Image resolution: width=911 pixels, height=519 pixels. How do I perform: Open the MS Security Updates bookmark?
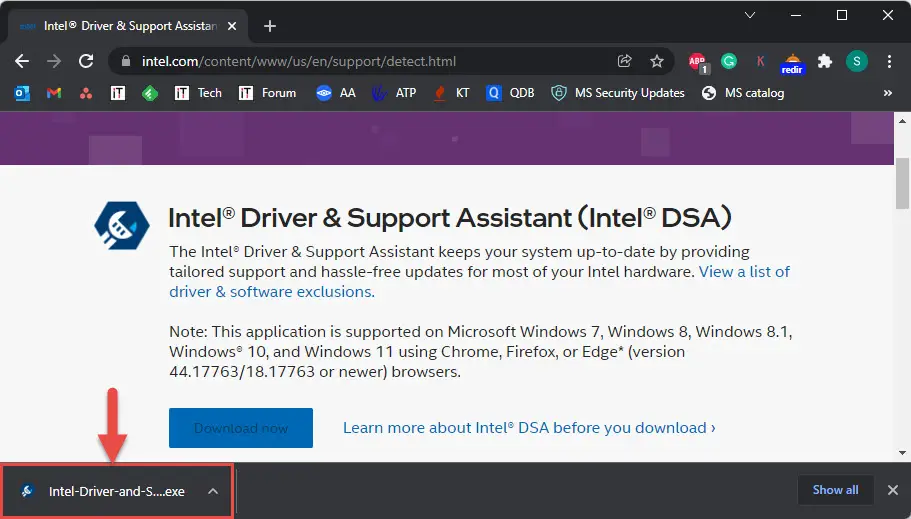[618, 93]
